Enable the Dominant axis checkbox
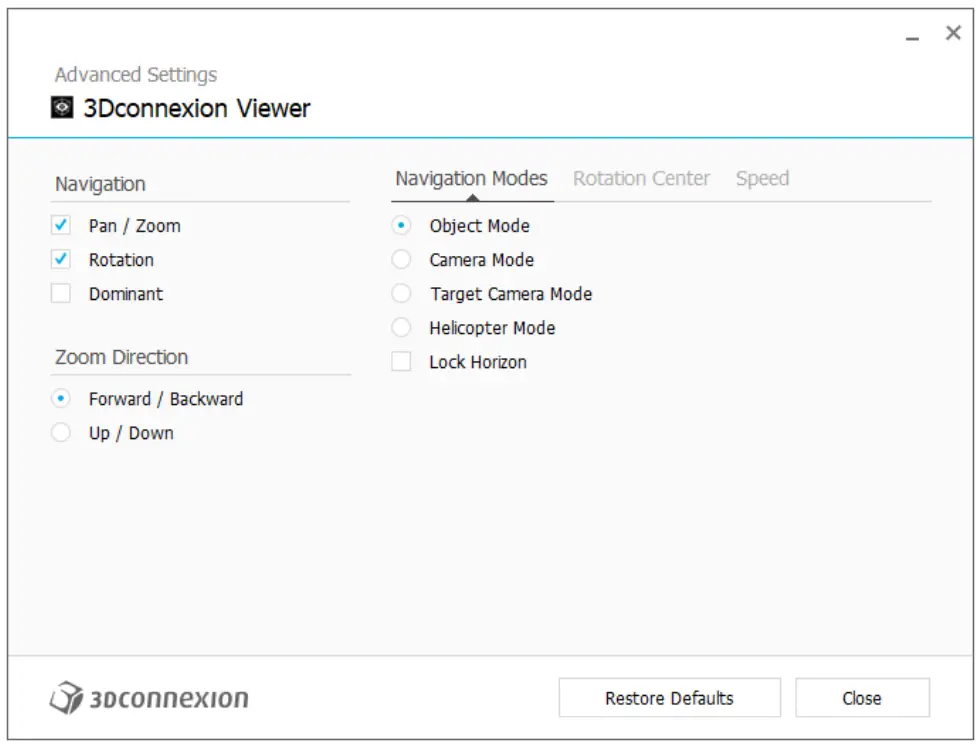 62,294
